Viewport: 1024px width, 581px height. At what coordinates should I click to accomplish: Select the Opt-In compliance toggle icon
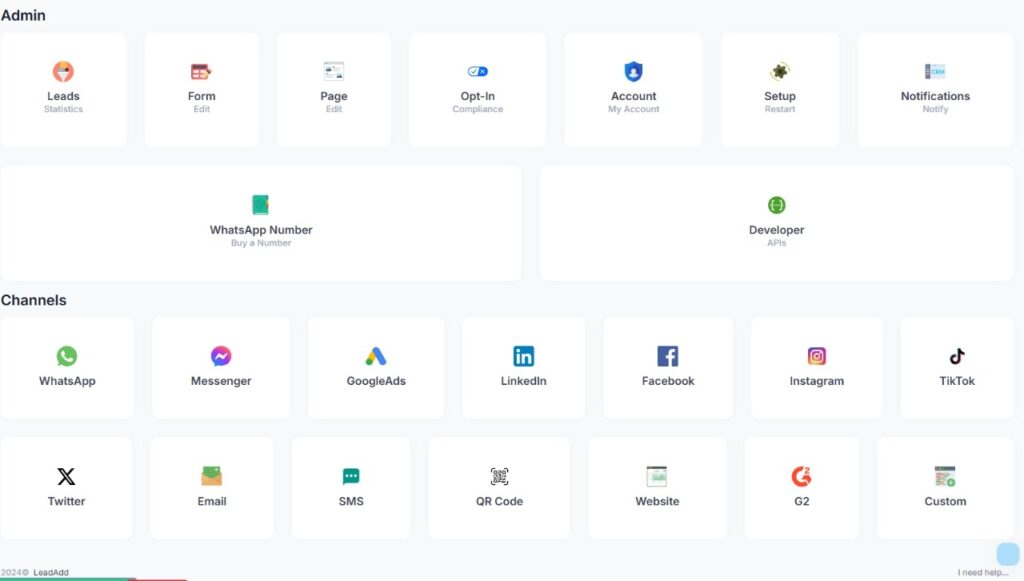(477, 72)
